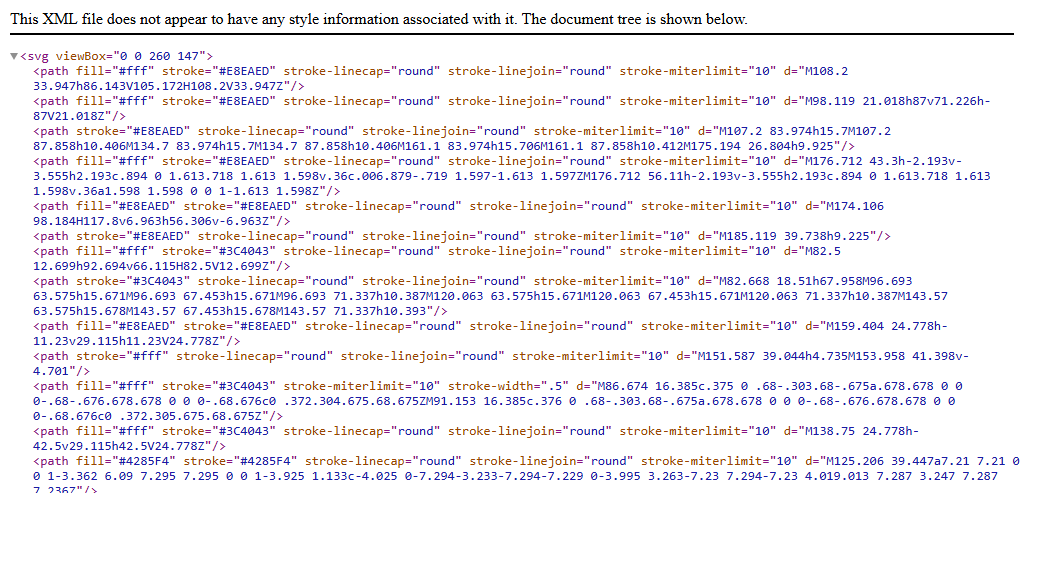
Task: Click the style information notice text
Action: (x=378, y=19)
